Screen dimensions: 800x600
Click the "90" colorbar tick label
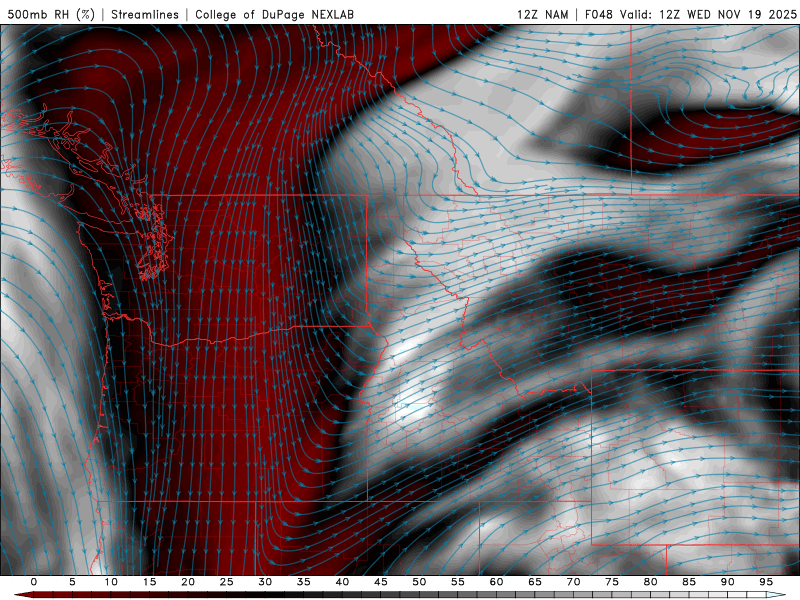(x=727, y=582)
